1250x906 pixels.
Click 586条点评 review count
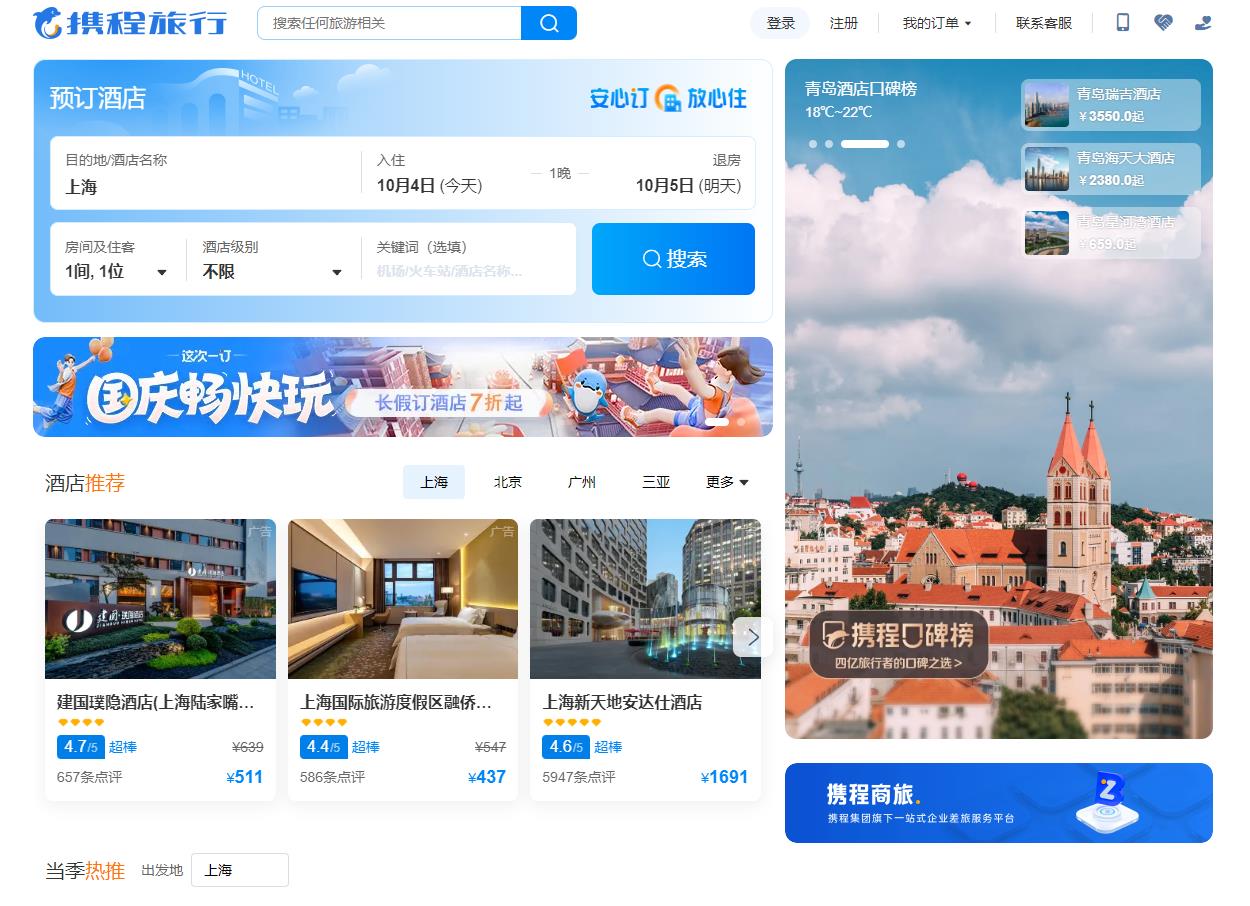click(x=333, y=777)
